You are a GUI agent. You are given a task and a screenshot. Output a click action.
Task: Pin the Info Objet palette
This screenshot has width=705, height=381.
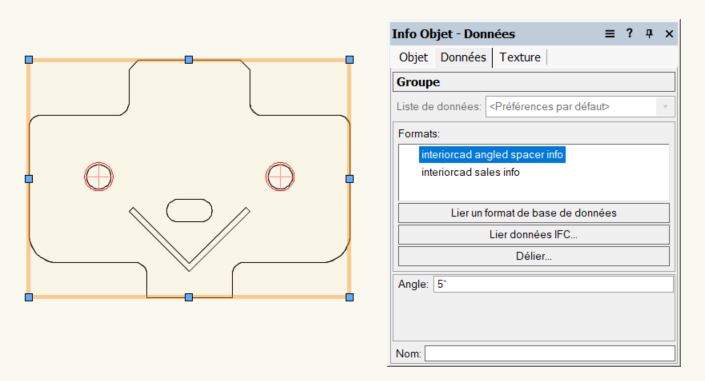pyautogui.click(x=649, y=34)
